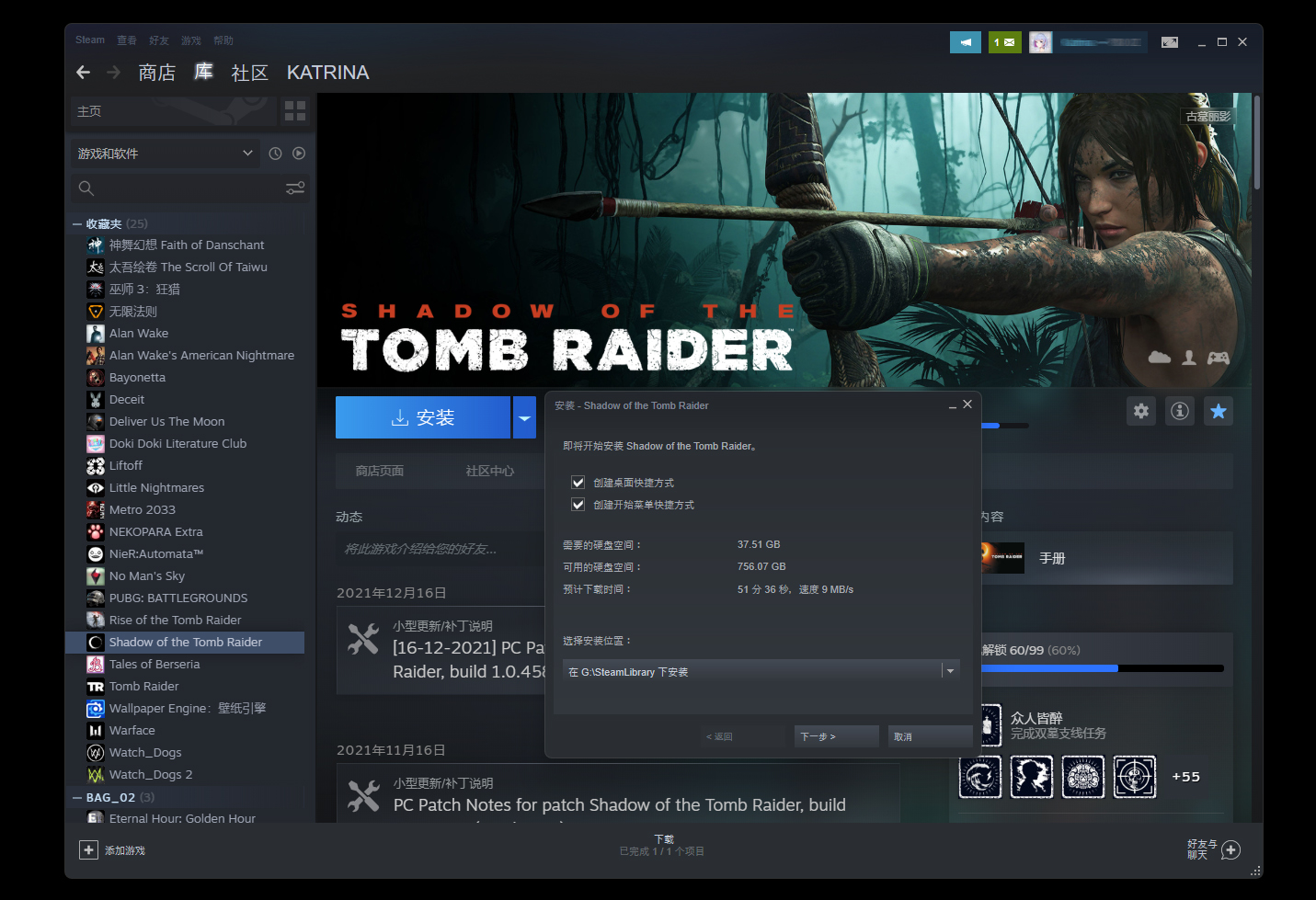Open the 众人皆醉 achievement icon
This screenshot has height=900, width=1316.
coord(990,725)
